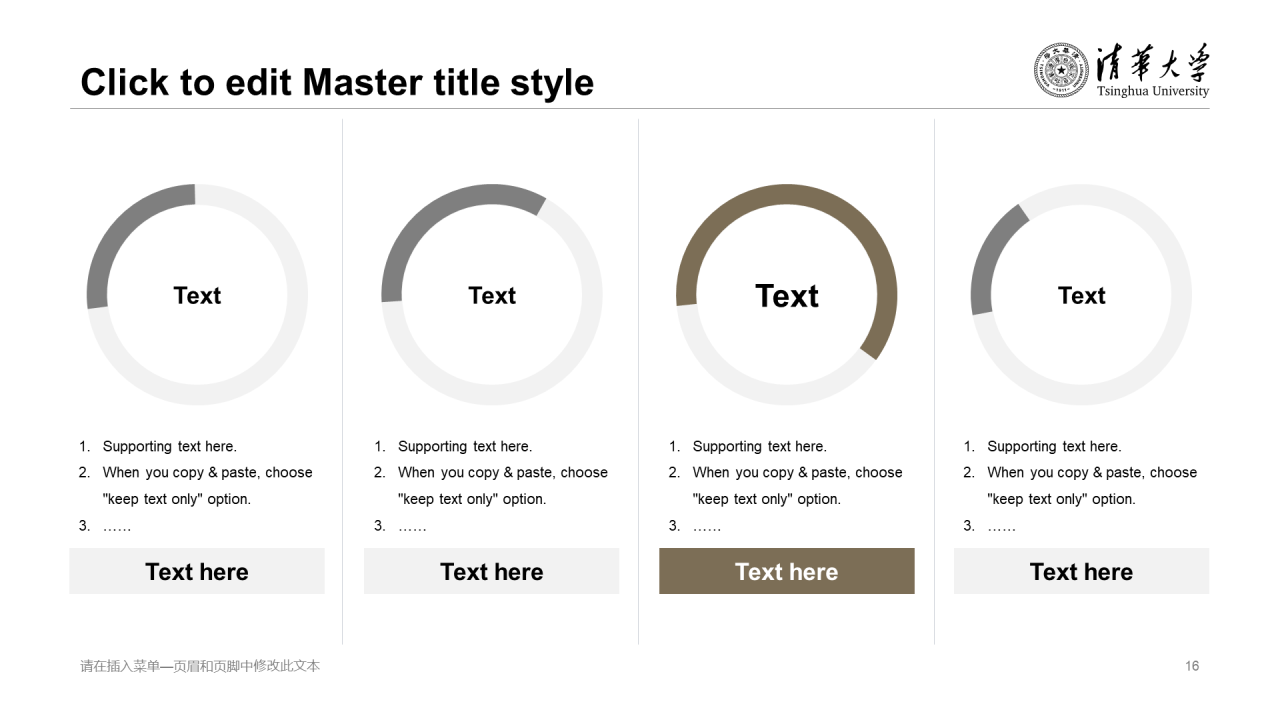The width and height of the screenshot is (1280, 720).
Task: Select the 'When you copy & paste' line, fourth column
Action: (x=1092, y=473)
